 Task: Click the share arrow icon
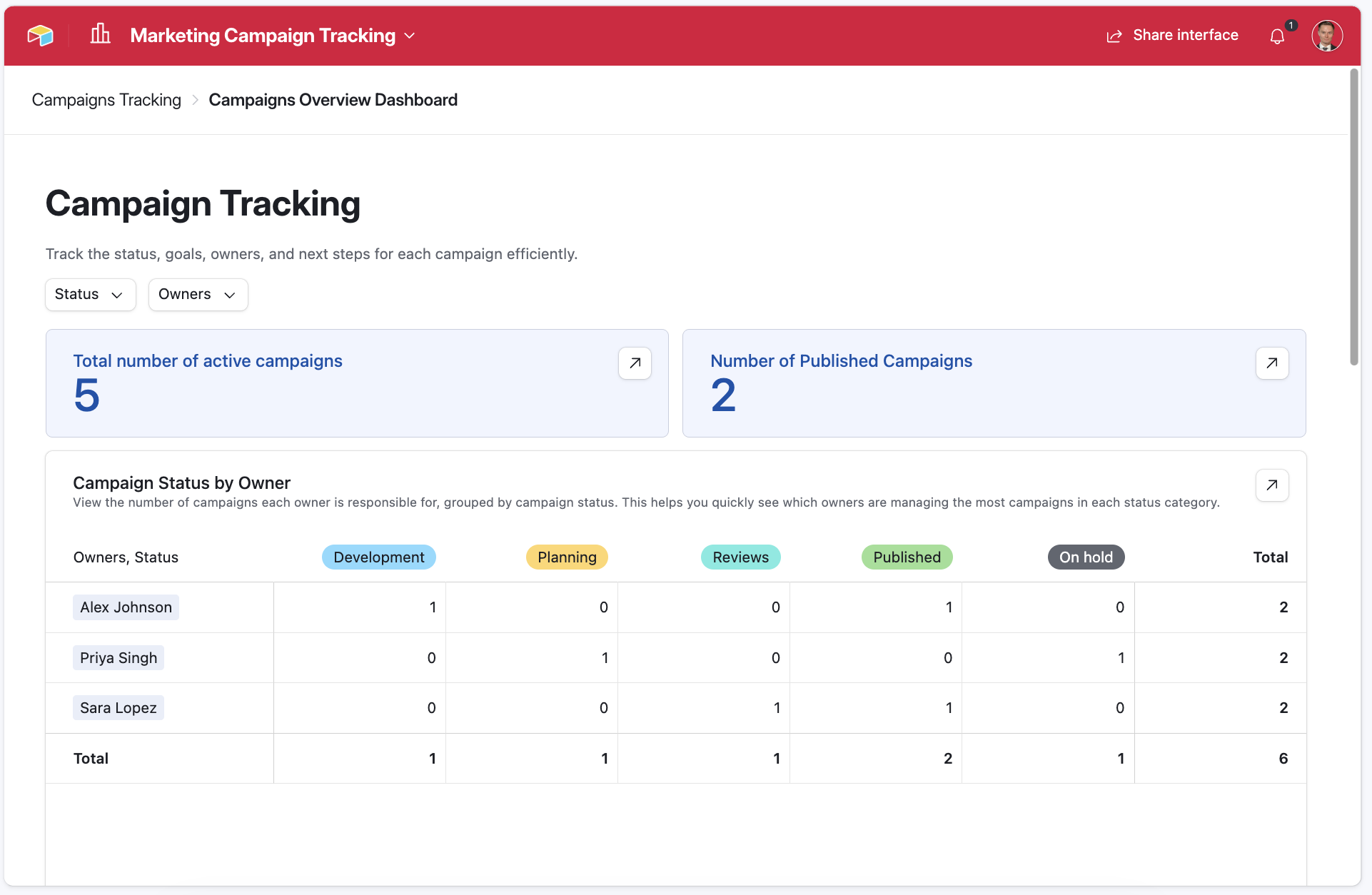click(1114, 36)
